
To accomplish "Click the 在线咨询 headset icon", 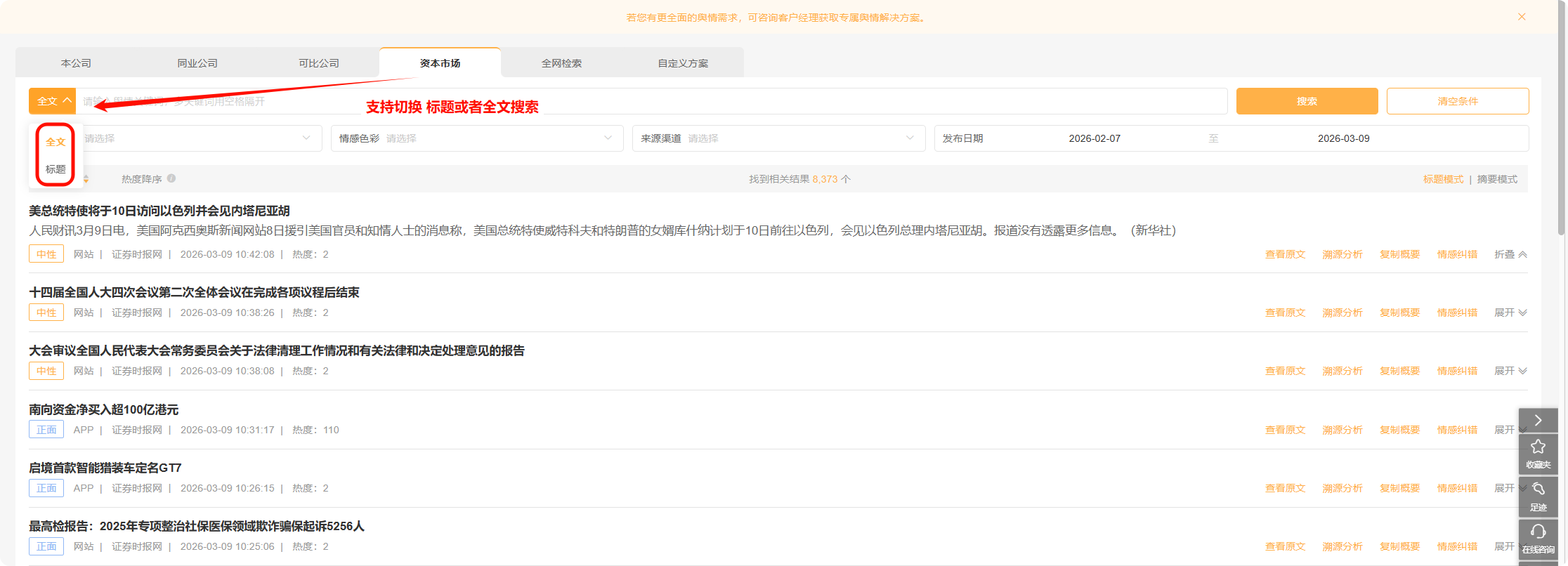I will (1538, 537).
